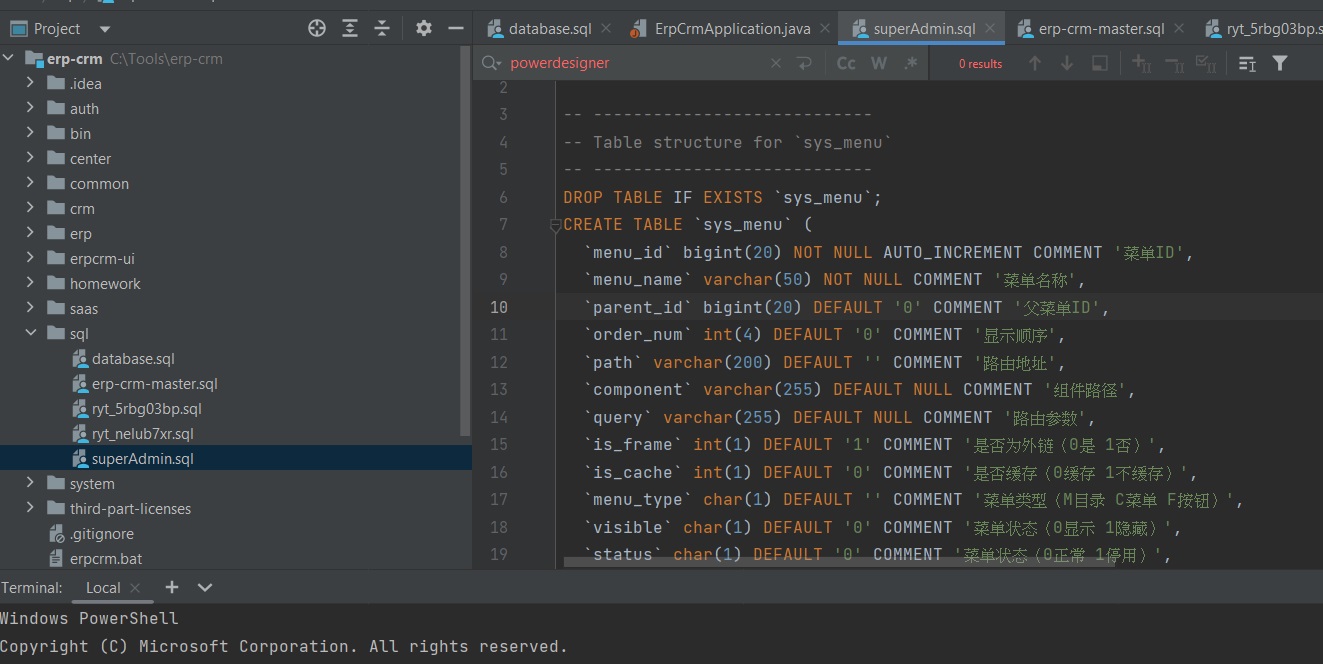Open the terminal options dropdown chevron

tap(205, 588)
